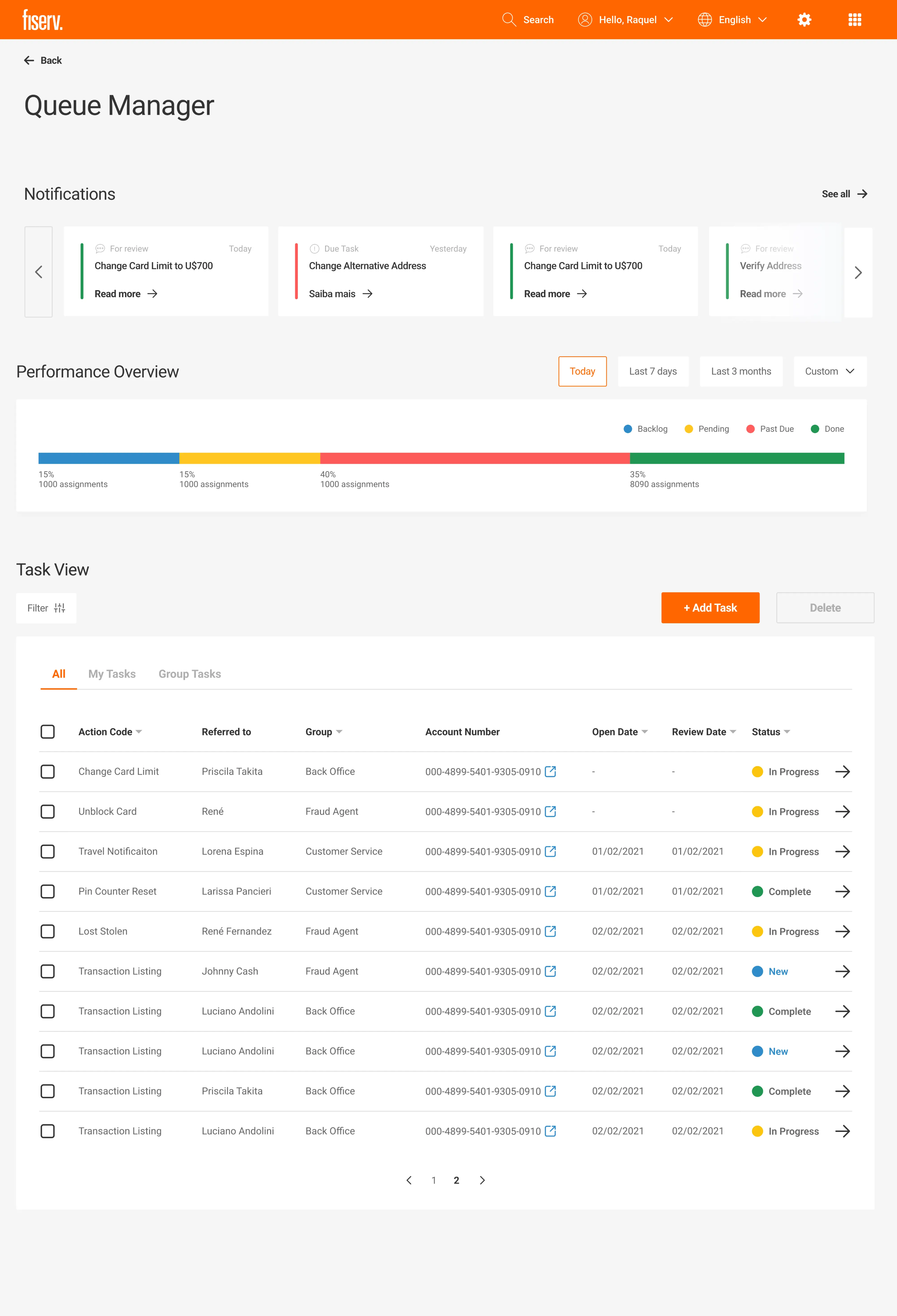Go to next page of tasks
Viewport: 897px width, 1316px height.
[482, 1180]
